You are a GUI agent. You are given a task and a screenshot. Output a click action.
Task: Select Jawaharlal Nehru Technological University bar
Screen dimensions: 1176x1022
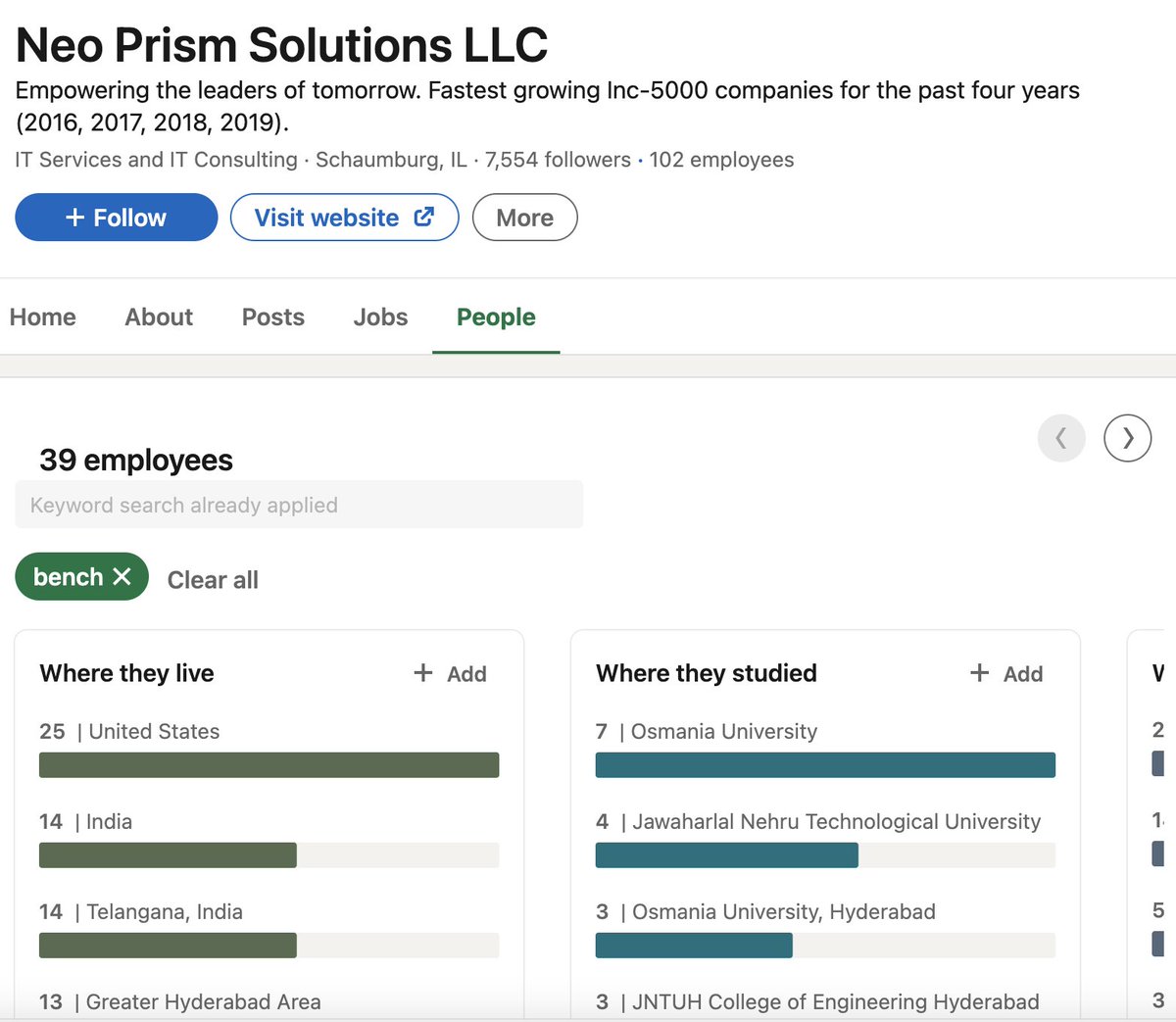coord(825,855)
